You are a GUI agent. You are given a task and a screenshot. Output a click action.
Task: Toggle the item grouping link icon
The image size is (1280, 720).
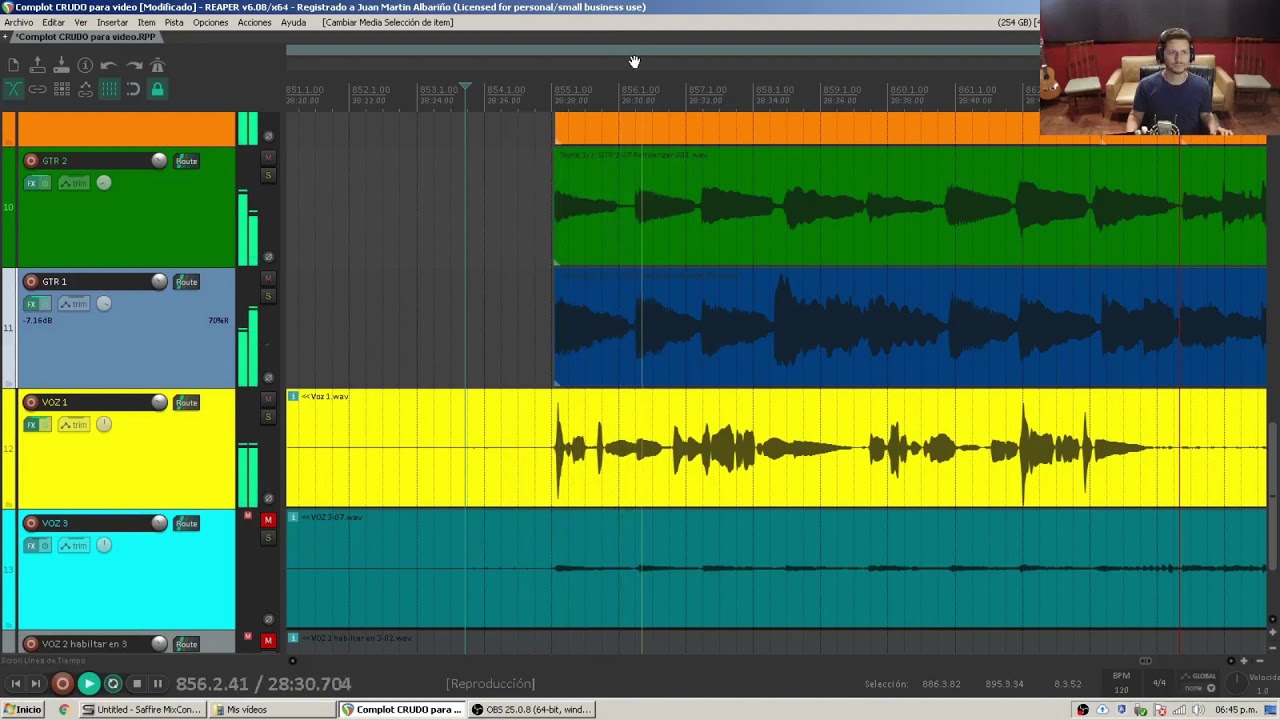[x=37, y=90]
